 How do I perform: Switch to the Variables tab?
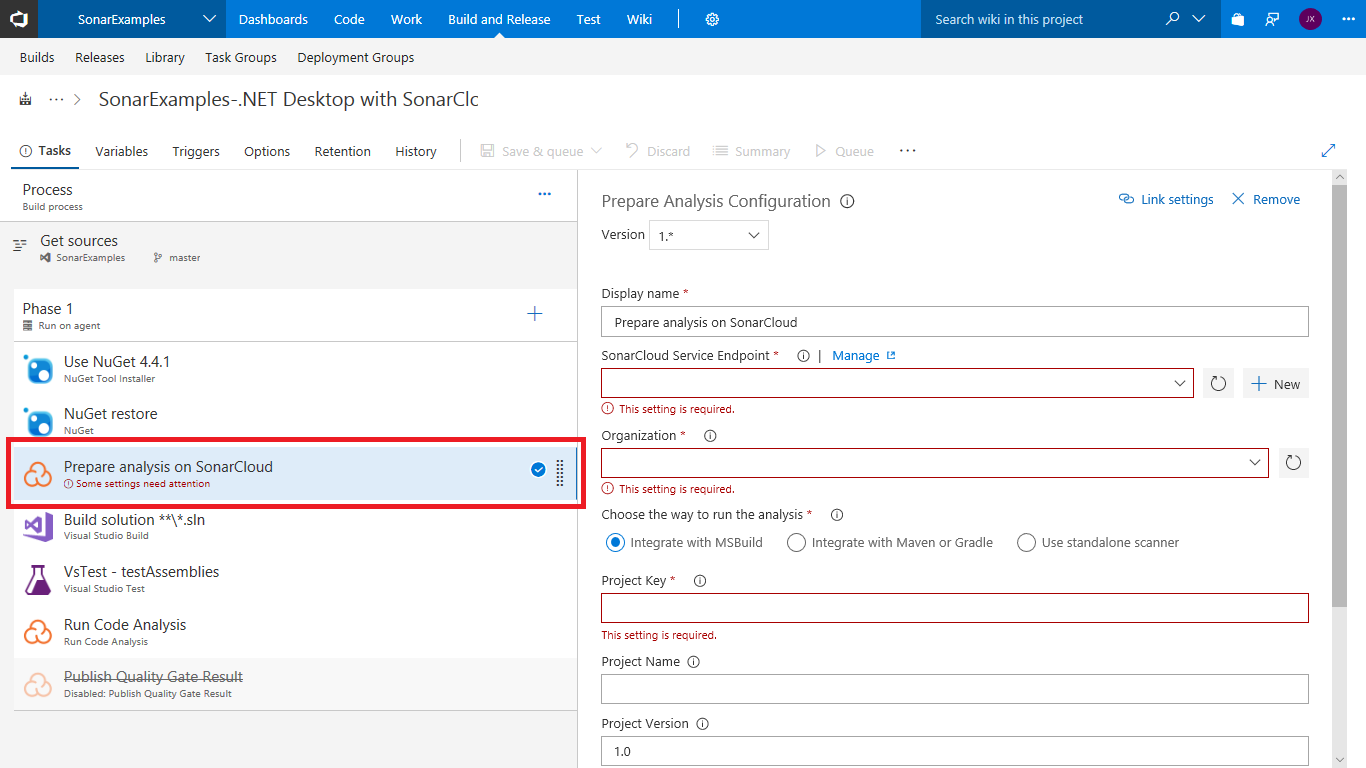click(x=122, y=152)
